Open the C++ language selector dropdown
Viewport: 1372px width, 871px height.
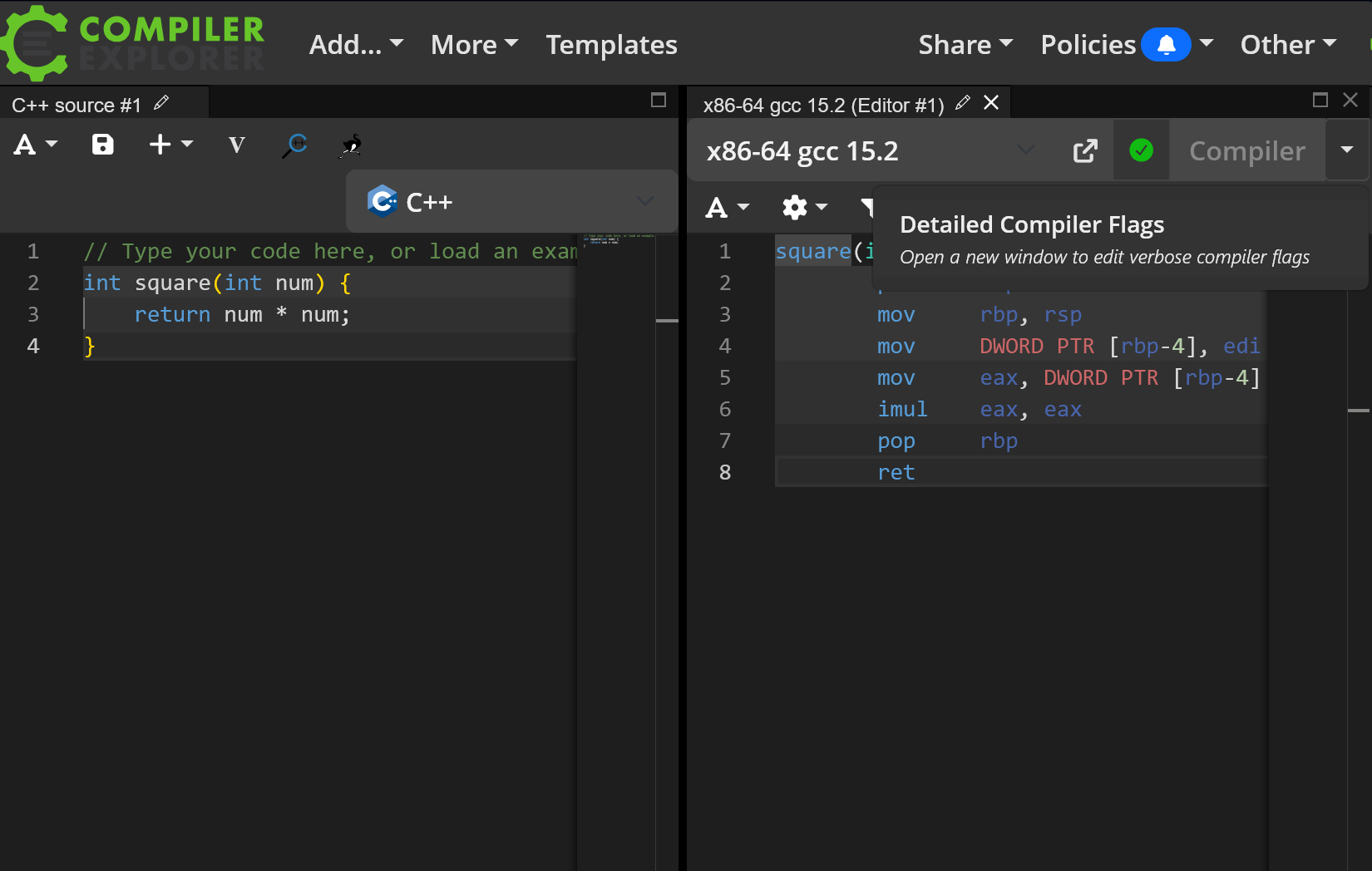point(511,201)
